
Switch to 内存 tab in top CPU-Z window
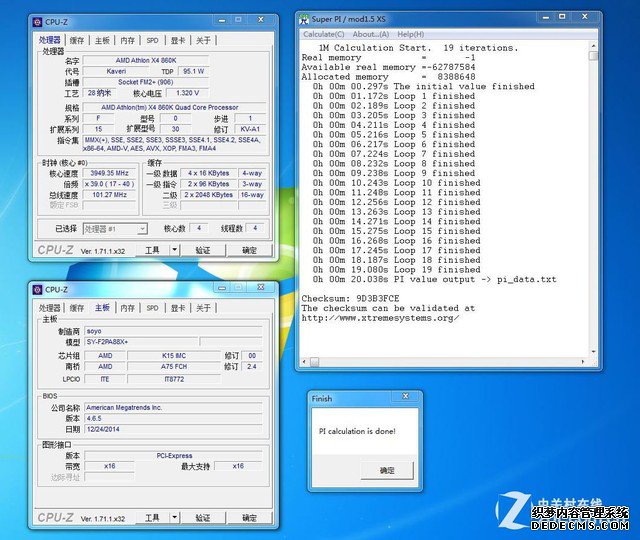pos(127,40)
